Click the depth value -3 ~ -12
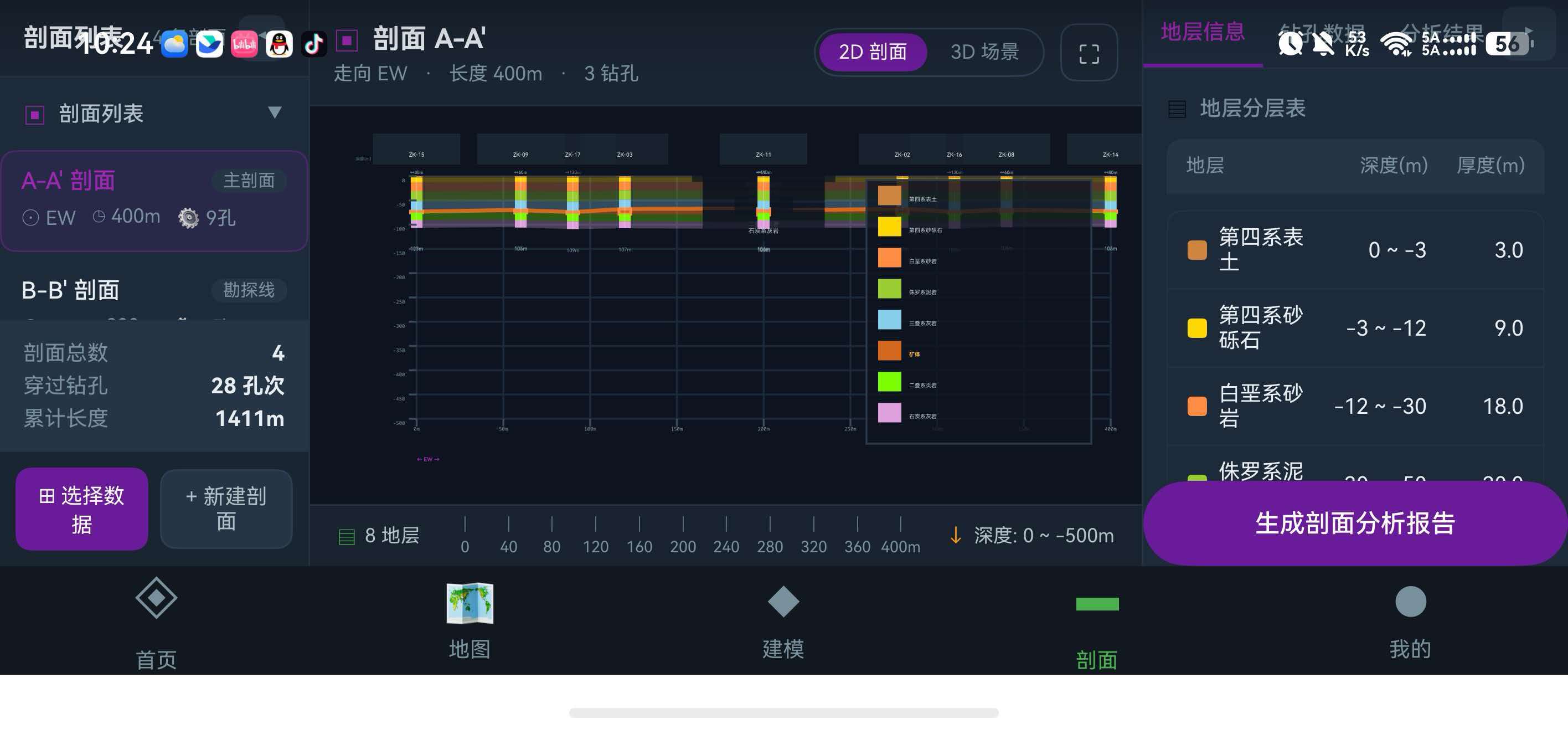Screen dimensions: 1568x729 click(x=1386, y=329)
